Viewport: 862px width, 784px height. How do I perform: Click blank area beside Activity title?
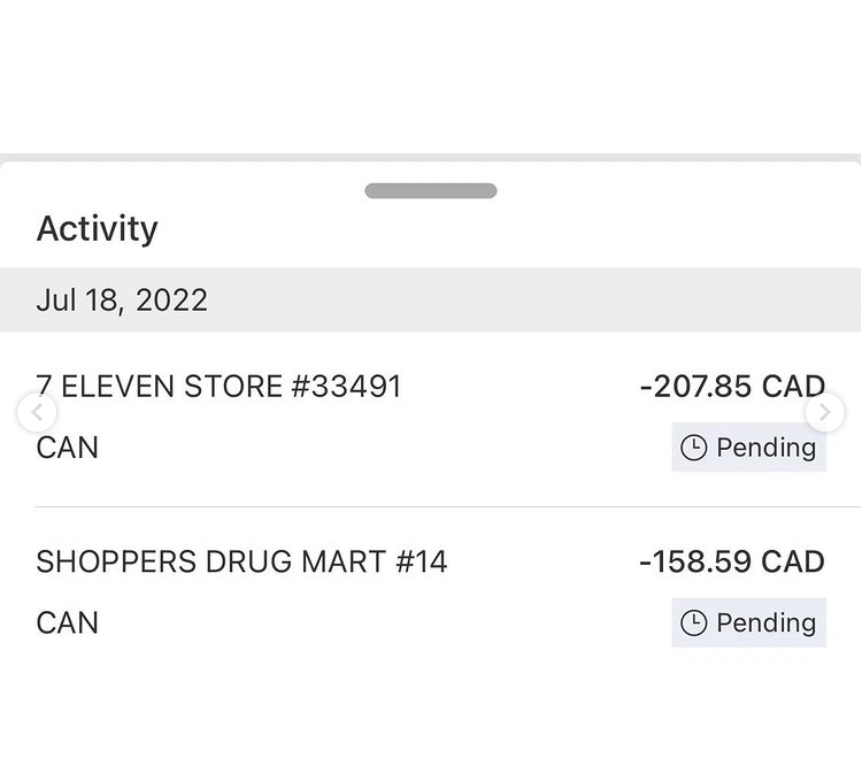pyautogui.click(x=500, y=230)
